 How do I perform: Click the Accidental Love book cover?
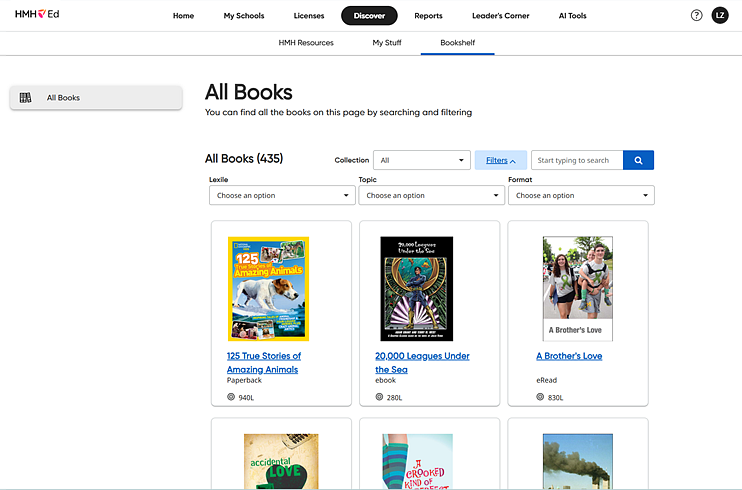point(281,462)
